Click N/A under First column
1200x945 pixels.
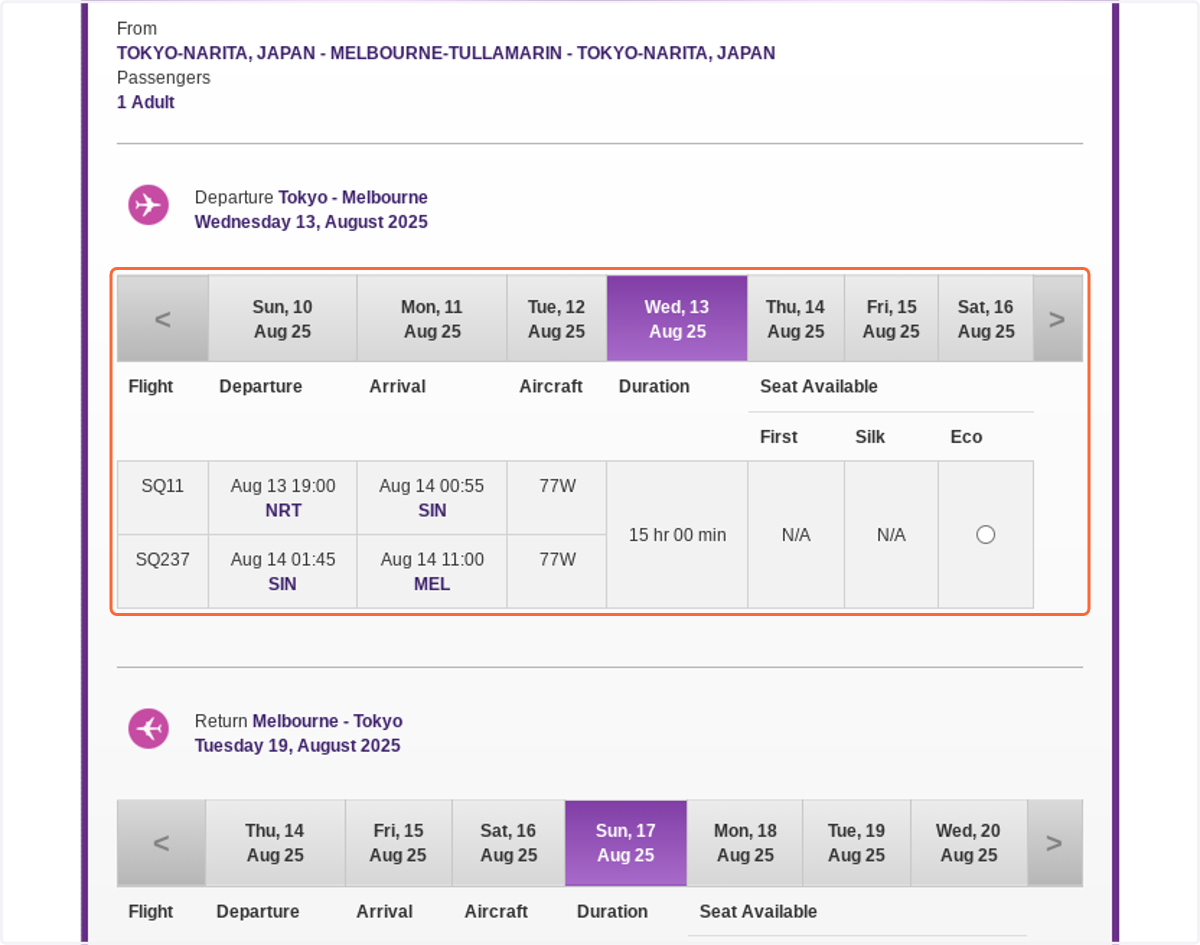pyautogui.click(x=796, y=535)
